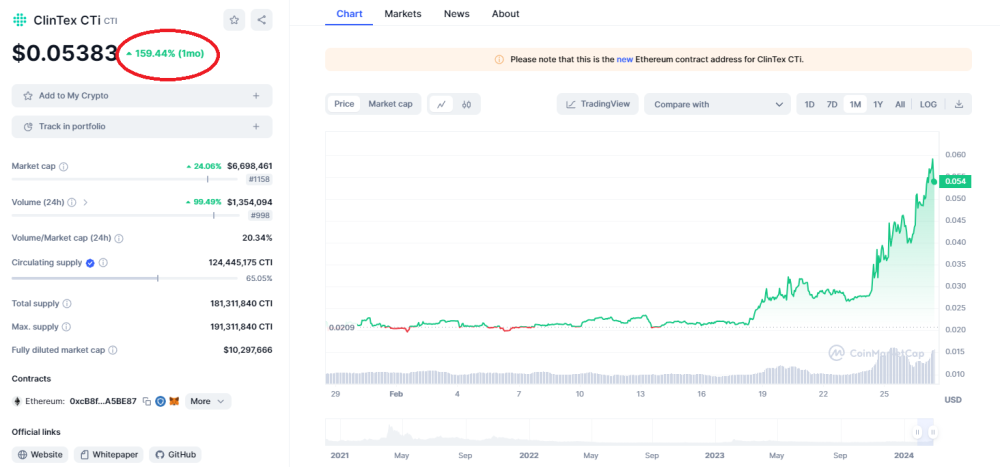Open the Compare with dropdown

tap(717, 104)
